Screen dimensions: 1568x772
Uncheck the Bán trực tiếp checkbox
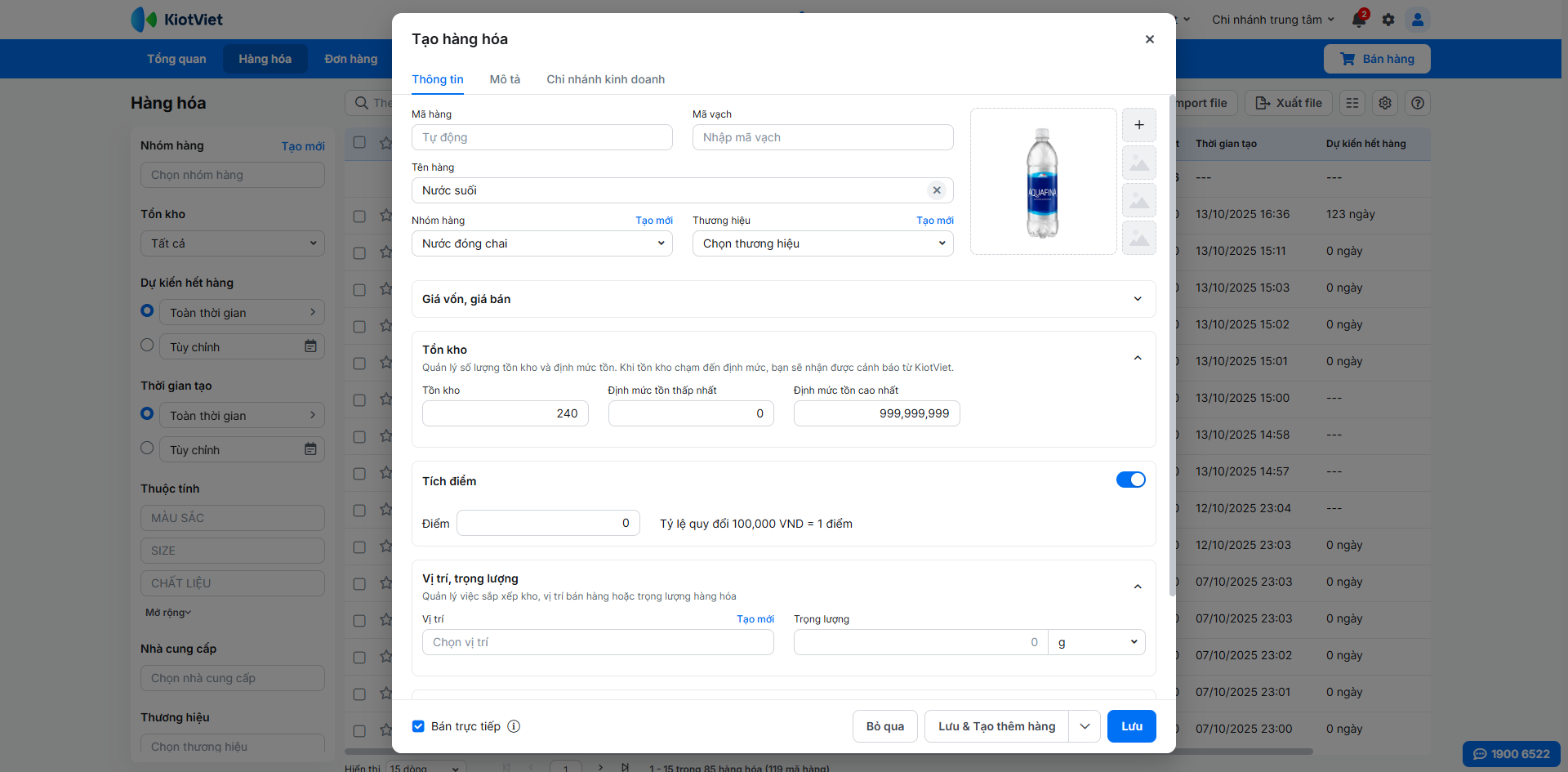418,726
